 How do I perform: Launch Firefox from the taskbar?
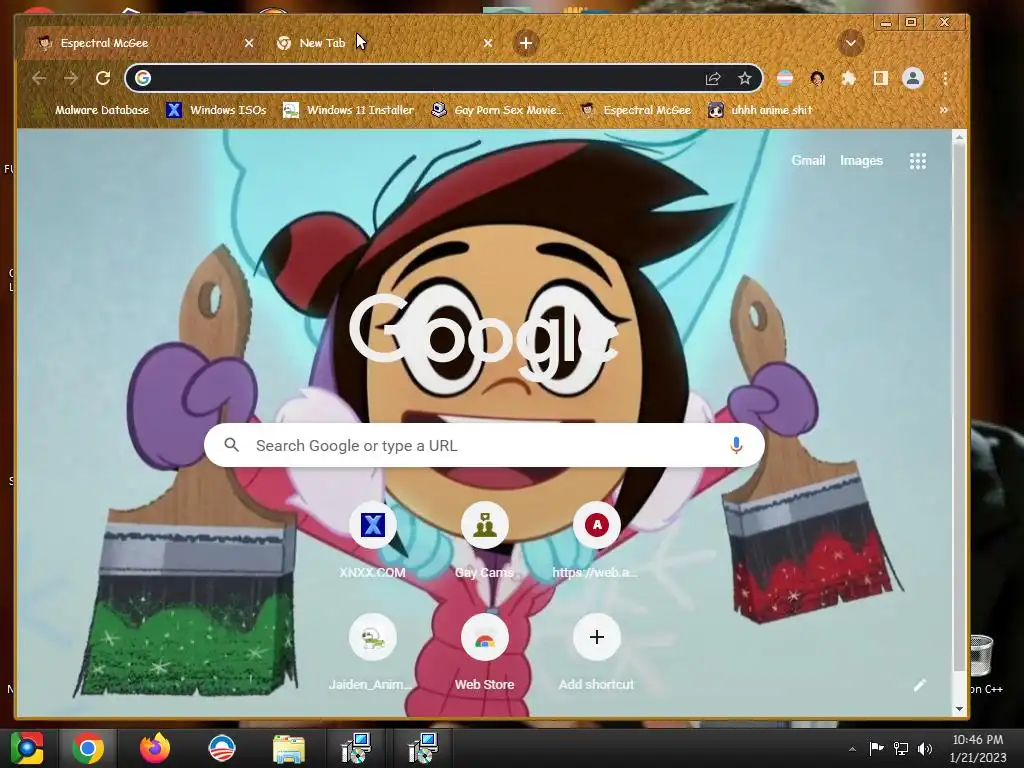155,748
